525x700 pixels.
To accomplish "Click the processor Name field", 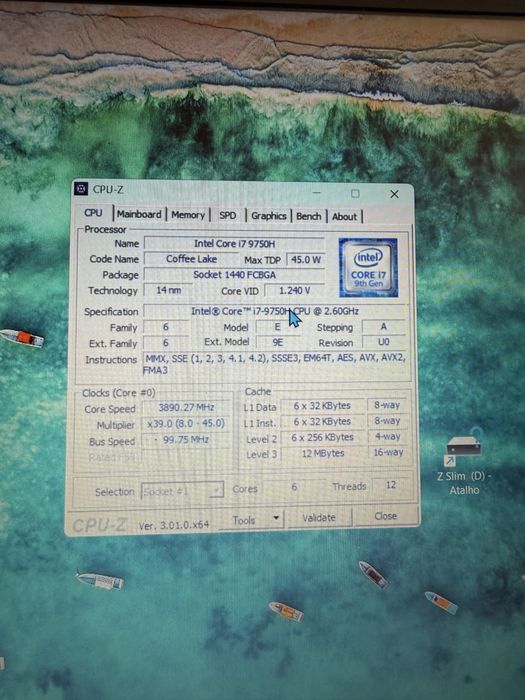I will coord(234,244).
